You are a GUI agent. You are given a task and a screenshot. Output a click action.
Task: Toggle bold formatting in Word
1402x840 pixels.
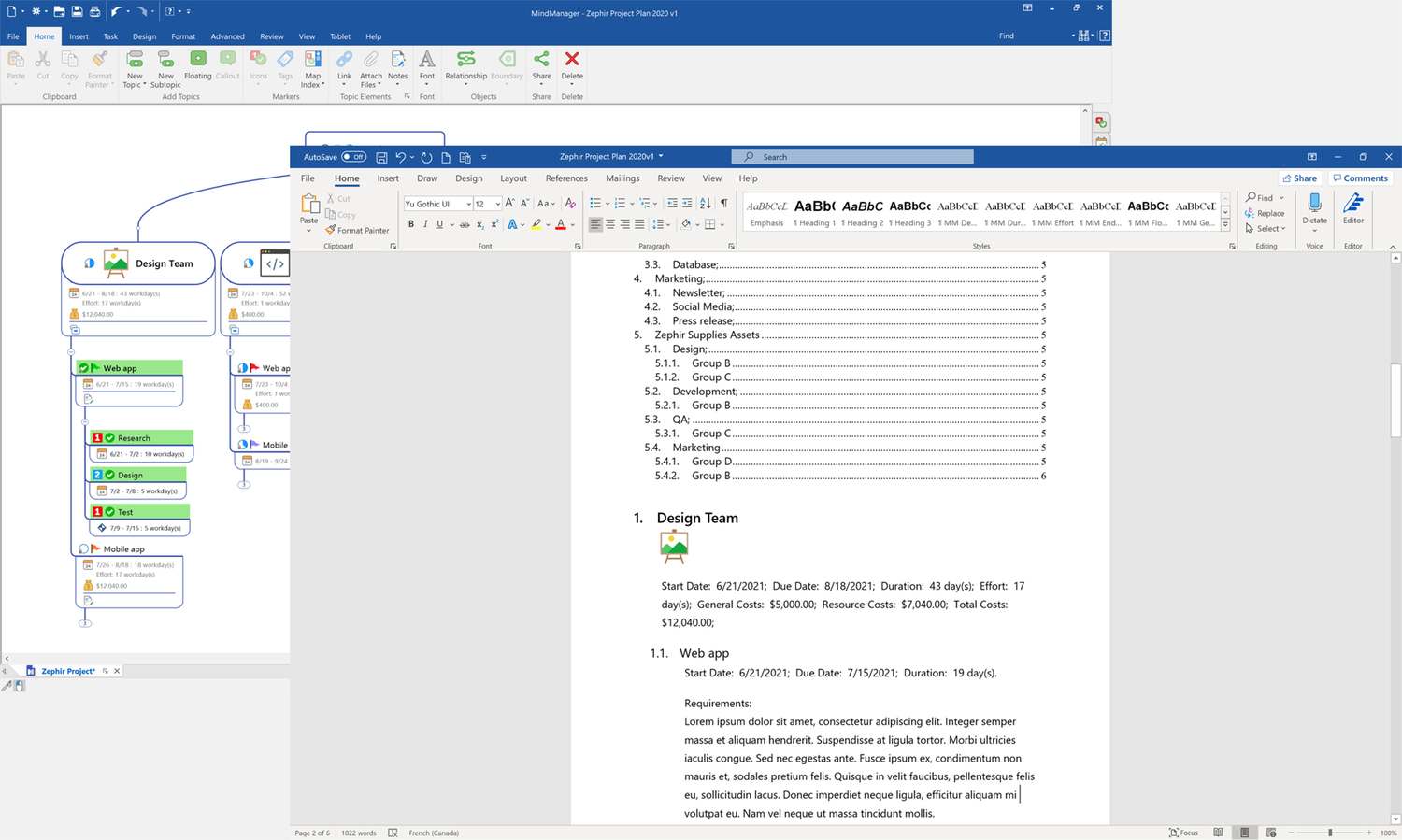[411, 223]
